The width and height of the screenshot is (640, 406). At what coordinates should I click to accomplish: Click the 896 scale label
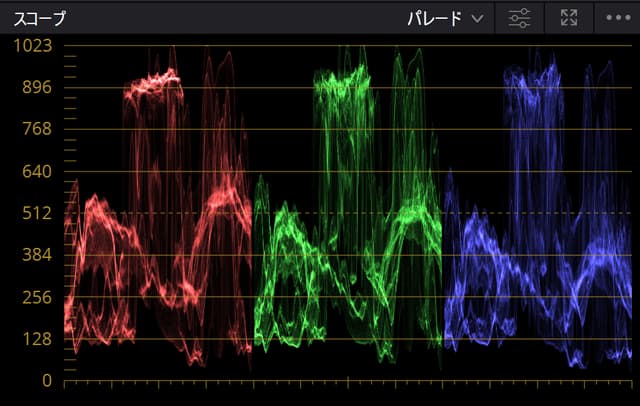coord(37,87)
